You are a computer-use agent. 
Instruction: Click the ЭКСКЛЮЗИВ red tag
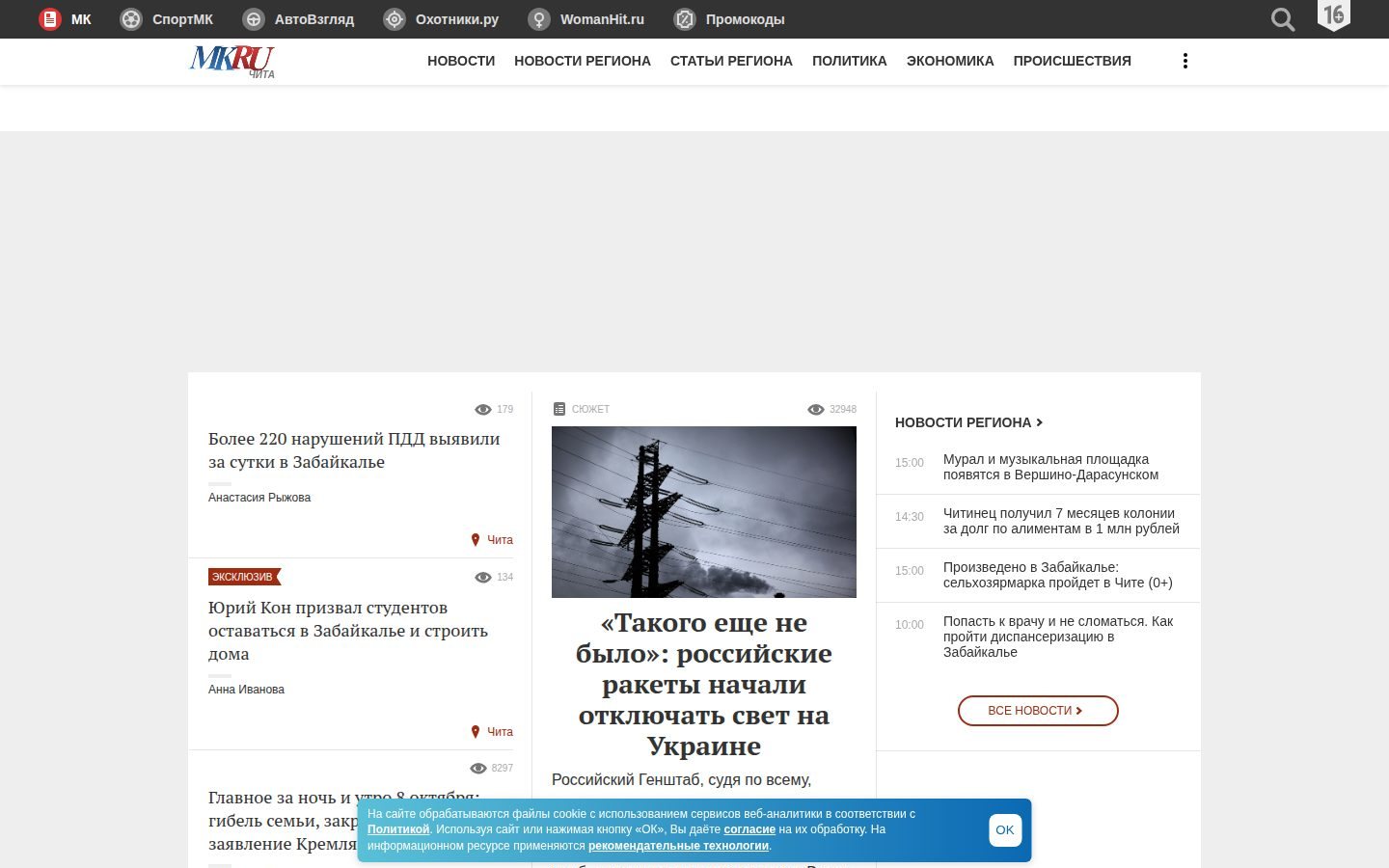point(244,577)
